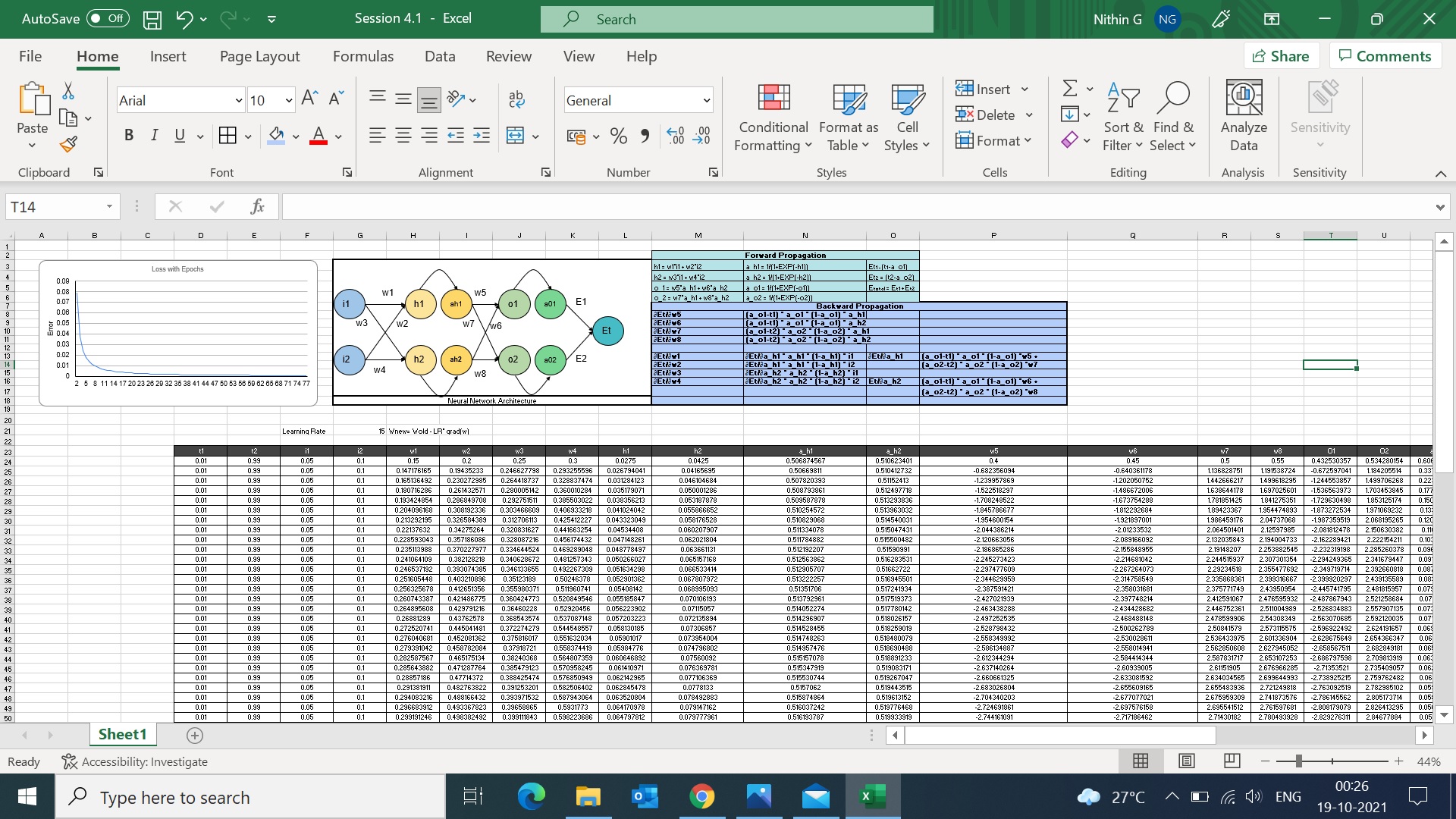
Task: Open Conditional Formatting options
Action: (772, 118)
